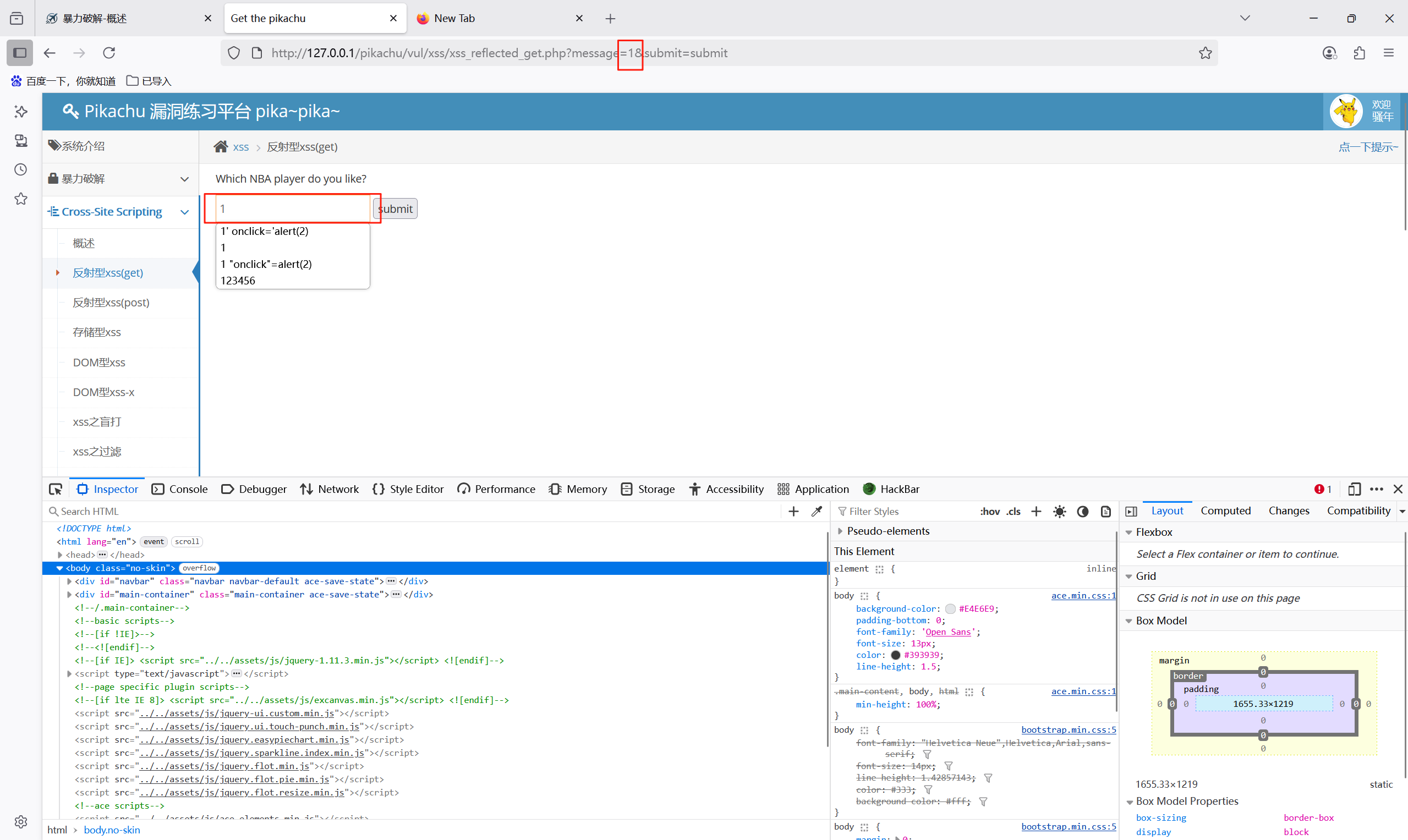The height and width of the screenshot is (840, 1408).
Task: Toggle the :hov pseudo-class panel
Action: click(x=990, y=511)
